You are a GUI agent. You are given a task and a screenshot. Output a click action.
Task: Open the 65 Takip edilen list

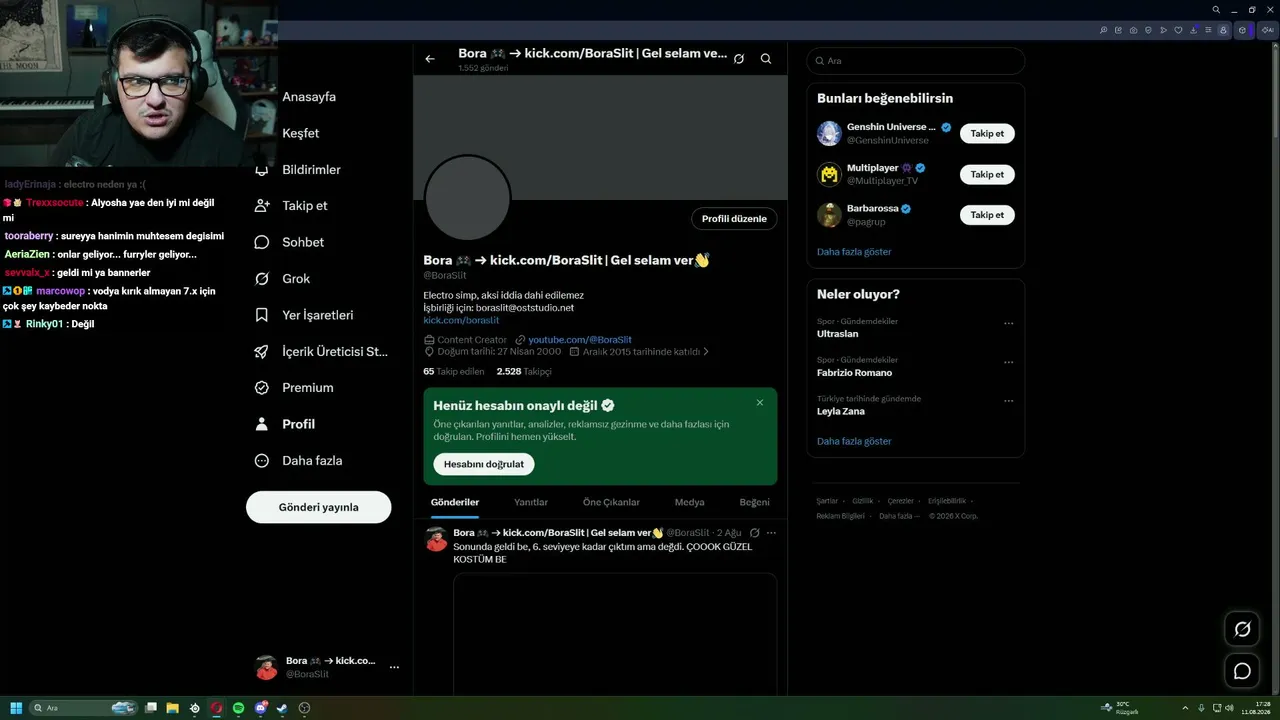click(454, 371)
